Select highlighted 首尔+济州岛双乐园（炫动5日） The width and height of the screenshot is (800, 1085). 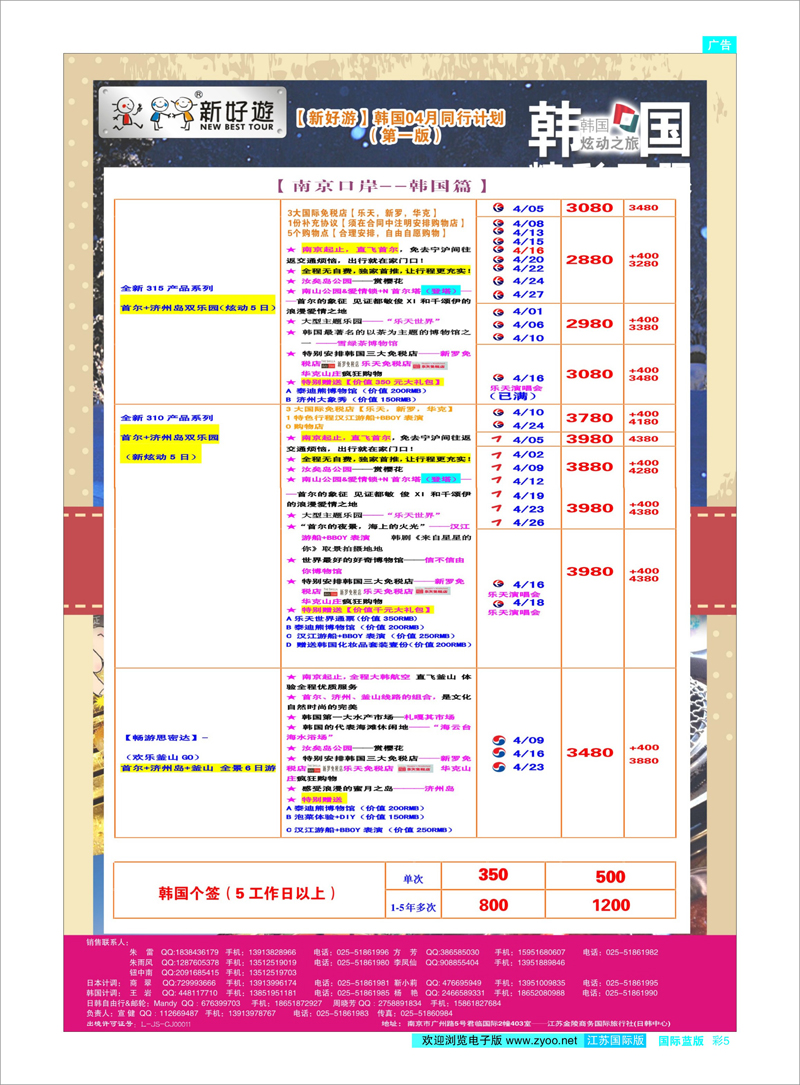point(198,308)
